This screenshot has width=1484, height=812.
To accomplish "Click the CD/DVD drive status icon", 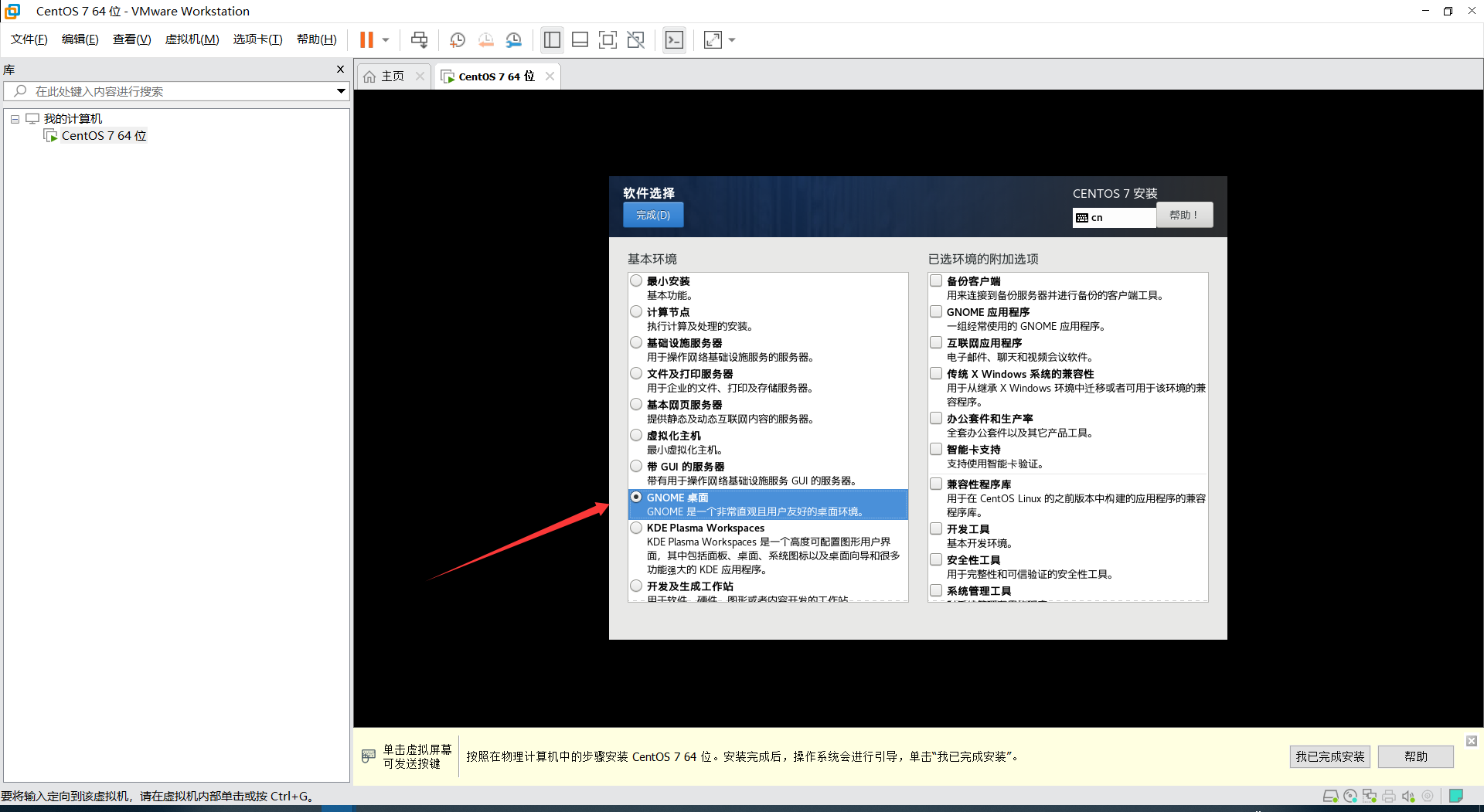I will click(1350, 796).
